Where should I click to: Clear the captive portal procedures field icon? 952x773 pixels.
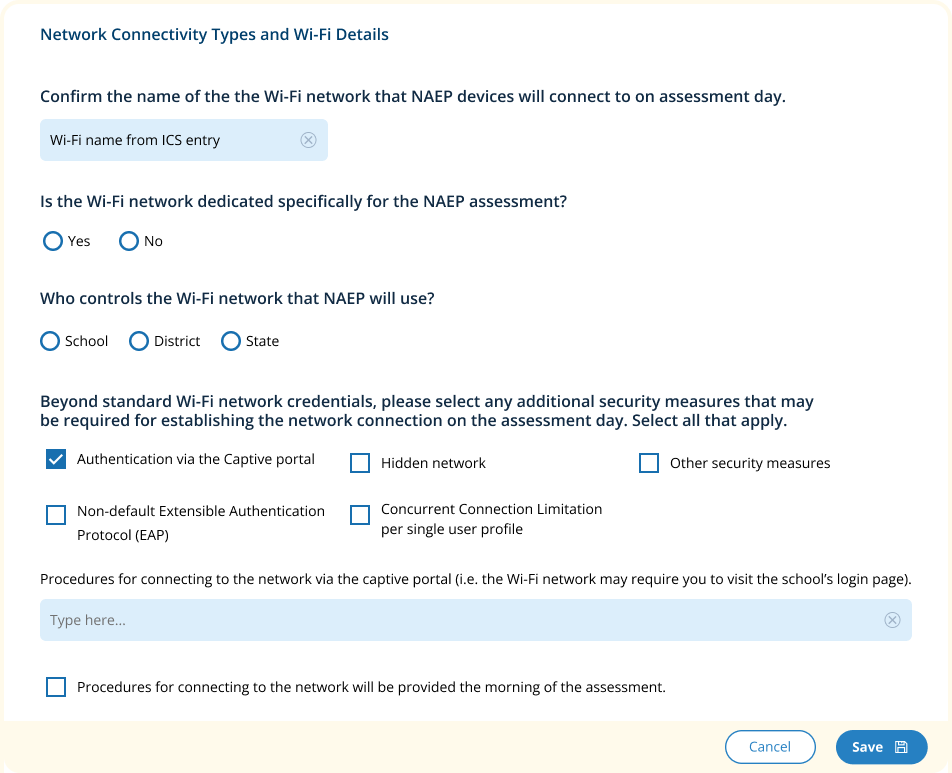(x=892, y=620)
